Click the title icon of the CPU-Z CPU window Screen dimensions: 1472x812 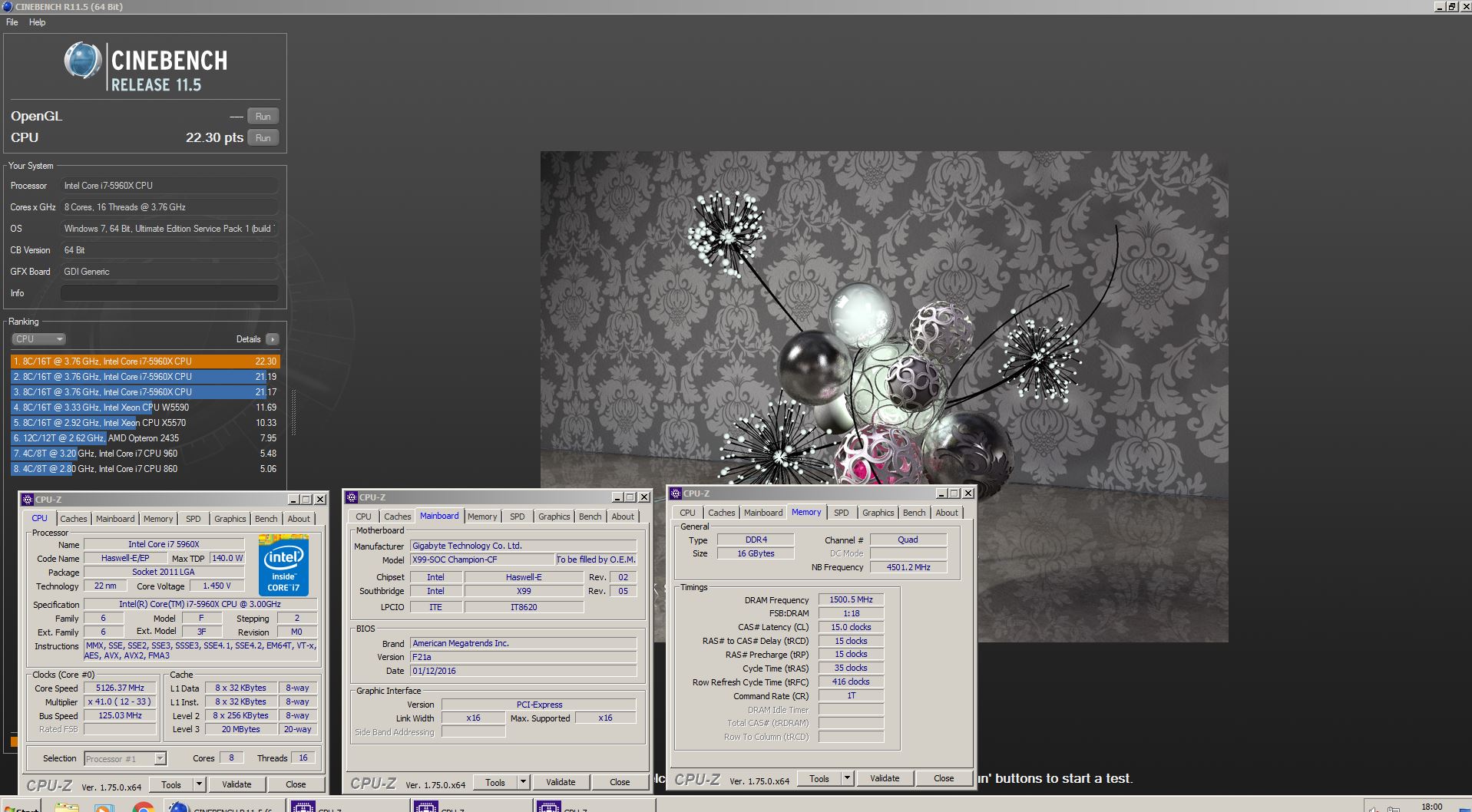[x=28, y=499]
